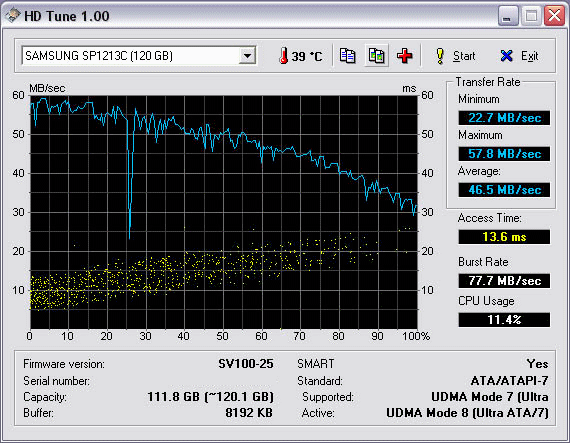Copy results to clipboard icon

click(x=348, y=56)
